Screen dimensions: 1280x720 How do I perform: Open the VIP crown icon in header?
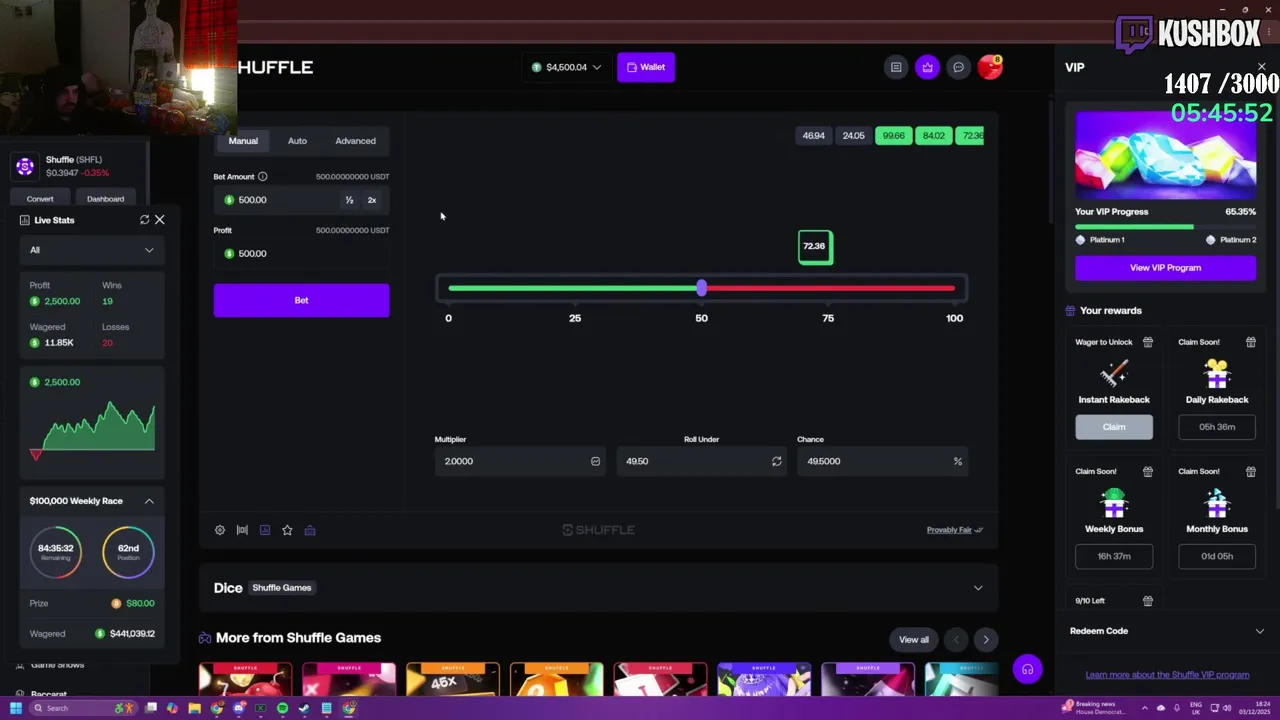point(928,67)
